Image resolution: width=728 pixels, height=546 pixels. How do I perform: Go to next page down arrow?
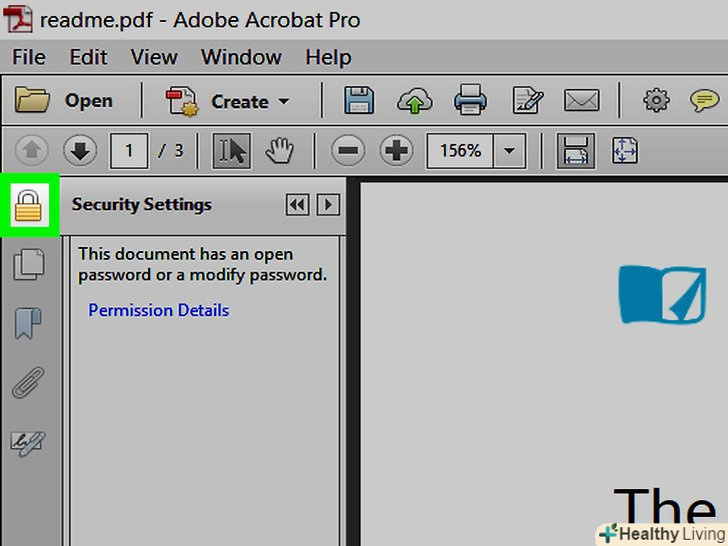point(80,150)
